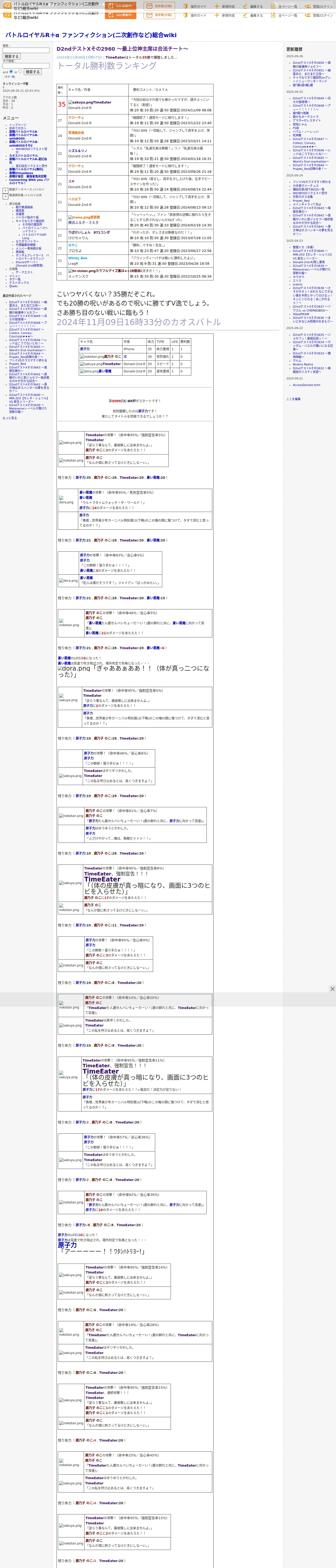Open トップページ in the menu
The image size is (336, 1568).
coord(18,125)
